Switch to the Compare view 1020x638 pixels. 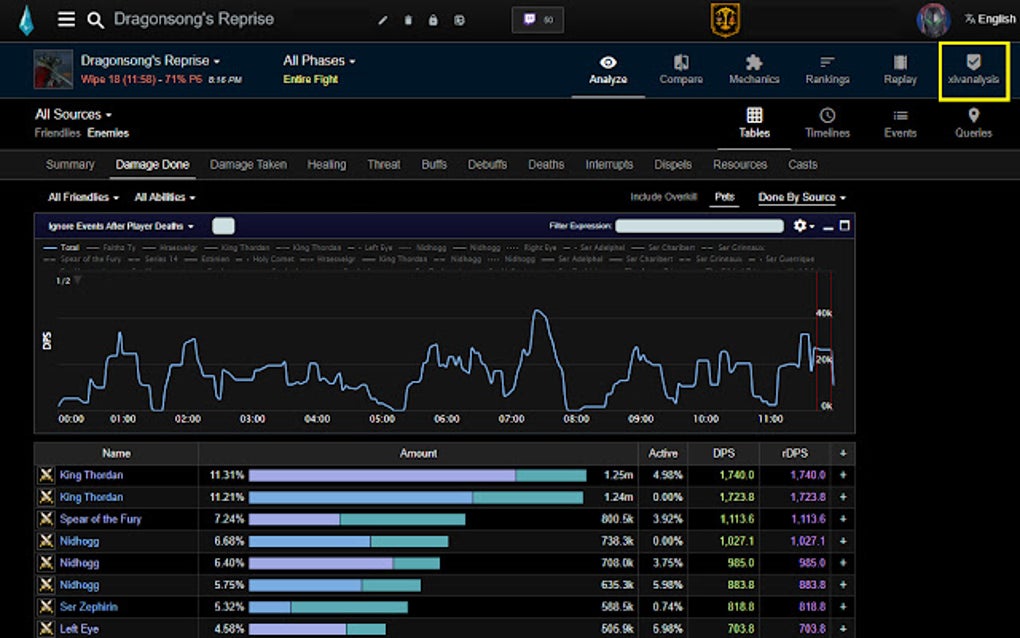click(681, 70)
